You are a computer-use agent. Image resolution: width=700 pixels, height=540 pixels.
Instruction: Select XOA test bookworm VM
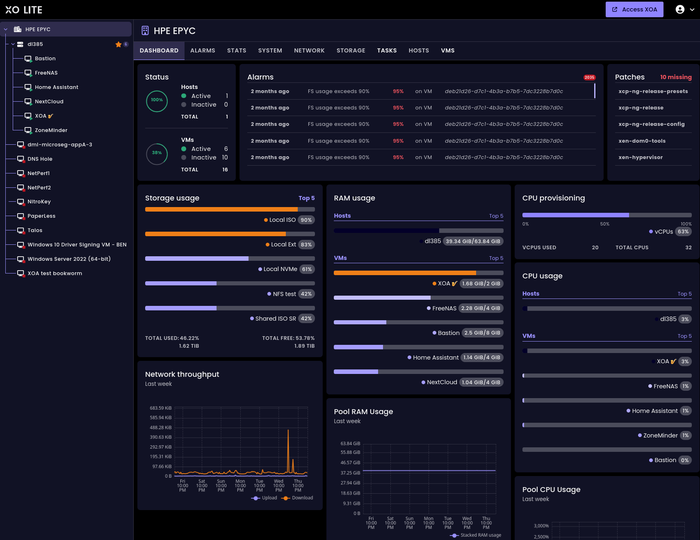pos(54,273)
